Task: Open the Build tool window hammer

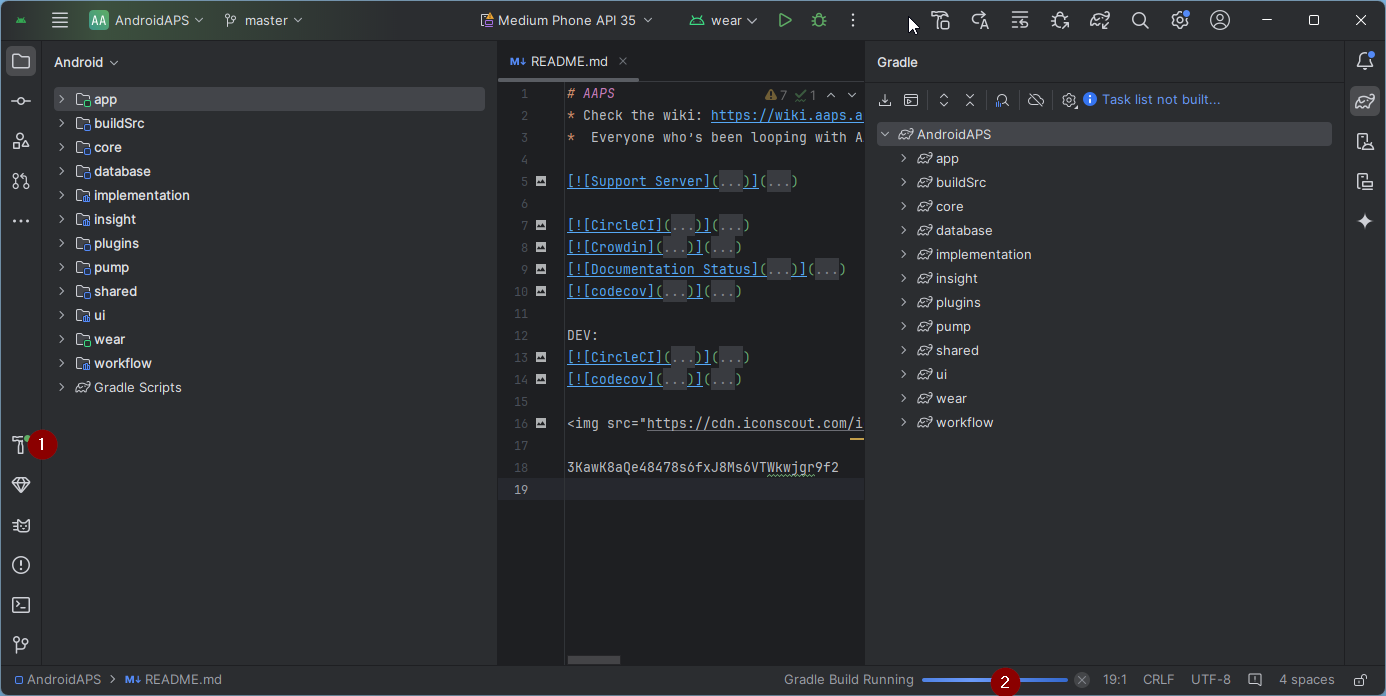Action: click(x=21, y=445)
